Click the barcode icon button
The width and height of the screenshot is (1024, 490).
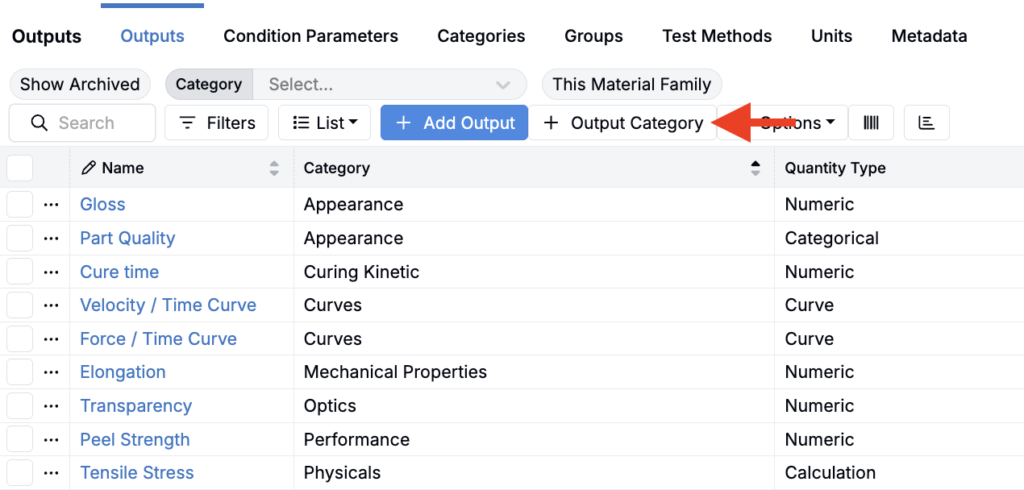(x=871, y=123)
